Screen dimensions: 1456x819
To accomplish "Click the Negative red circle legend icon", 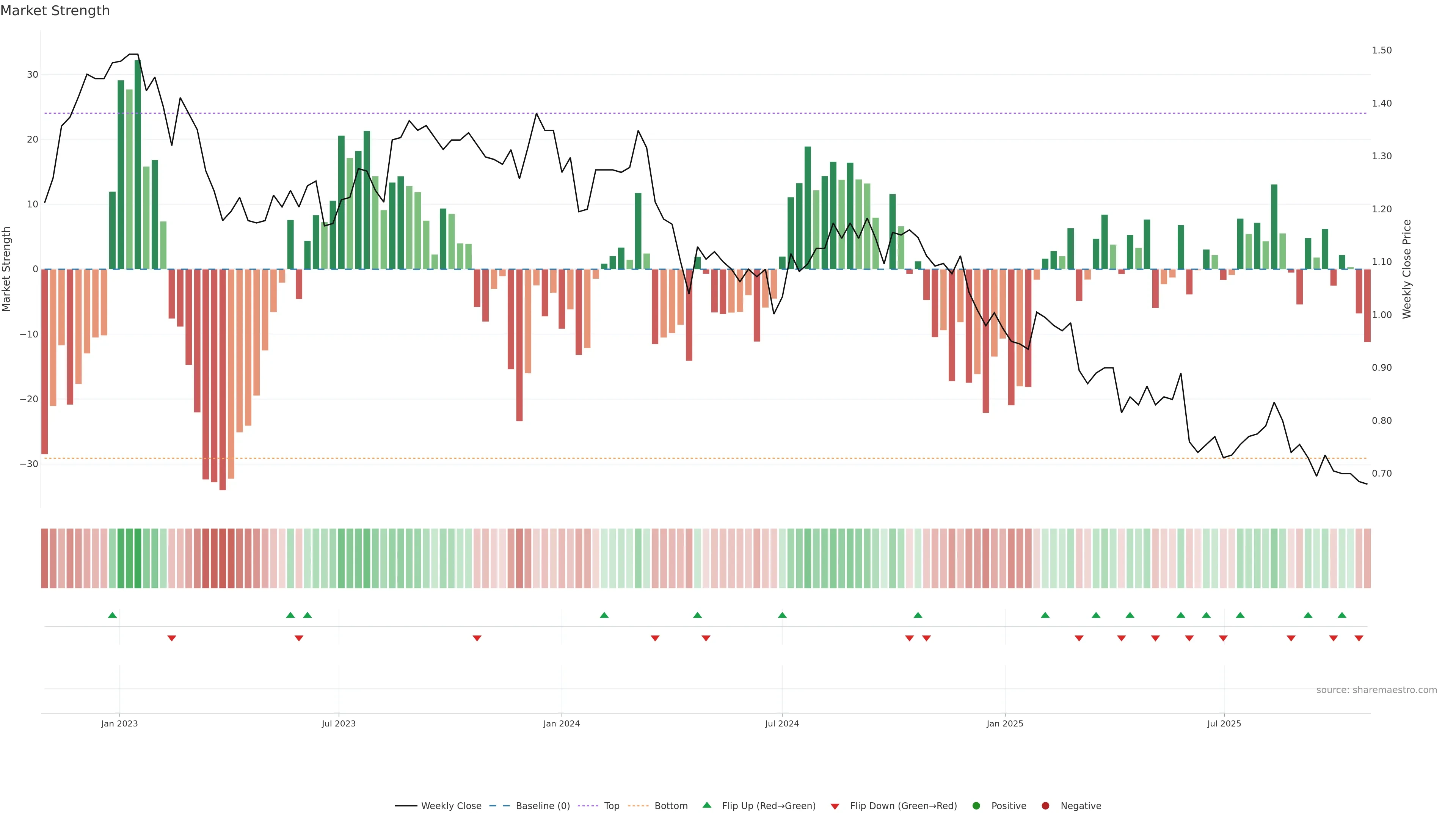I will coord(1045,806).
